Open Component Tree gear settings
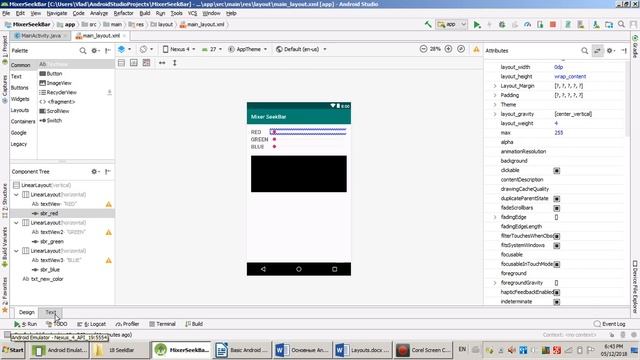Screen dimensions: 640x360 point(95,171)
